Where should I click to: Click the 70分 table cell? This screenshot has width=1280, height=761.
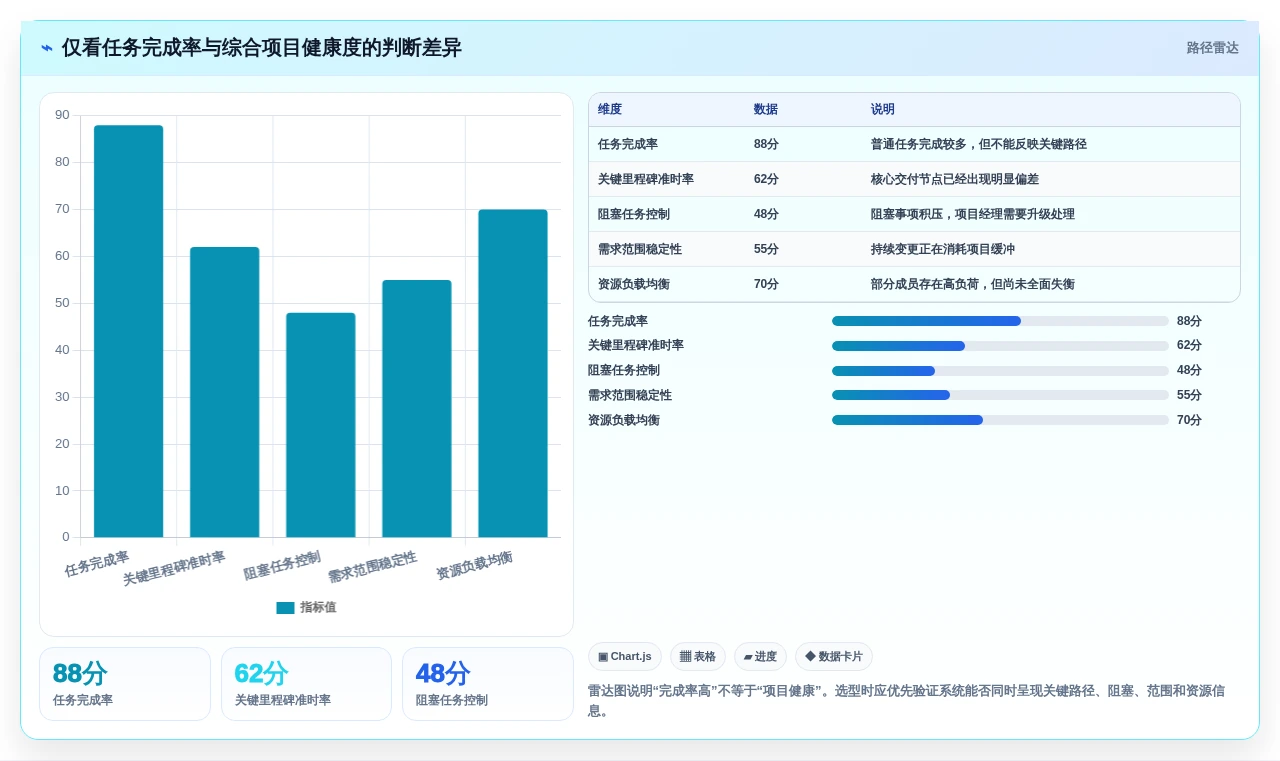pos(766,284)
